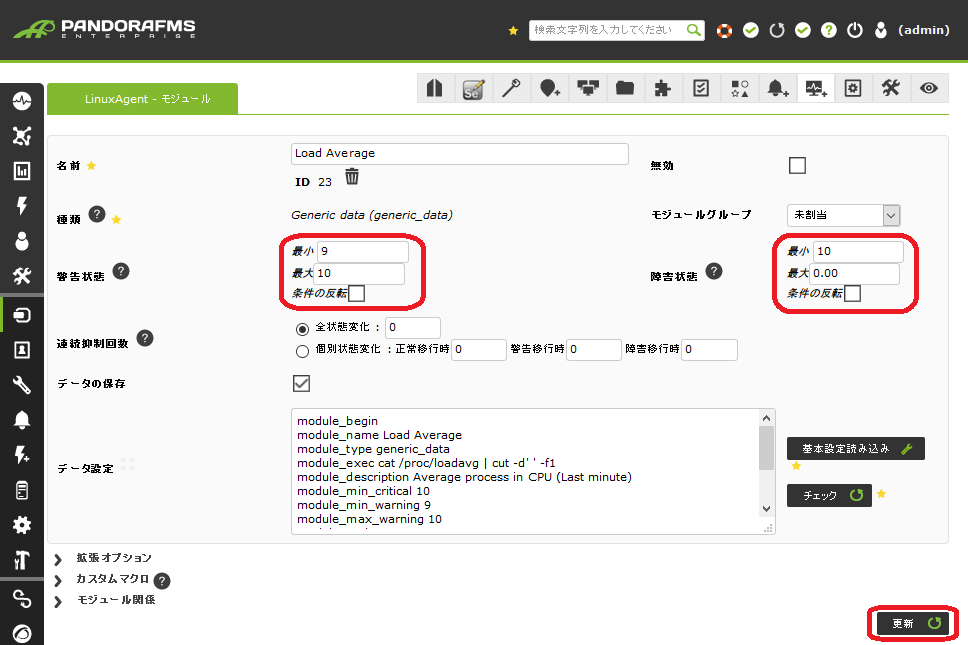Open the crossed tools icon in the sidebar
This screenshot has width=968, height=645.
point(22,276)
